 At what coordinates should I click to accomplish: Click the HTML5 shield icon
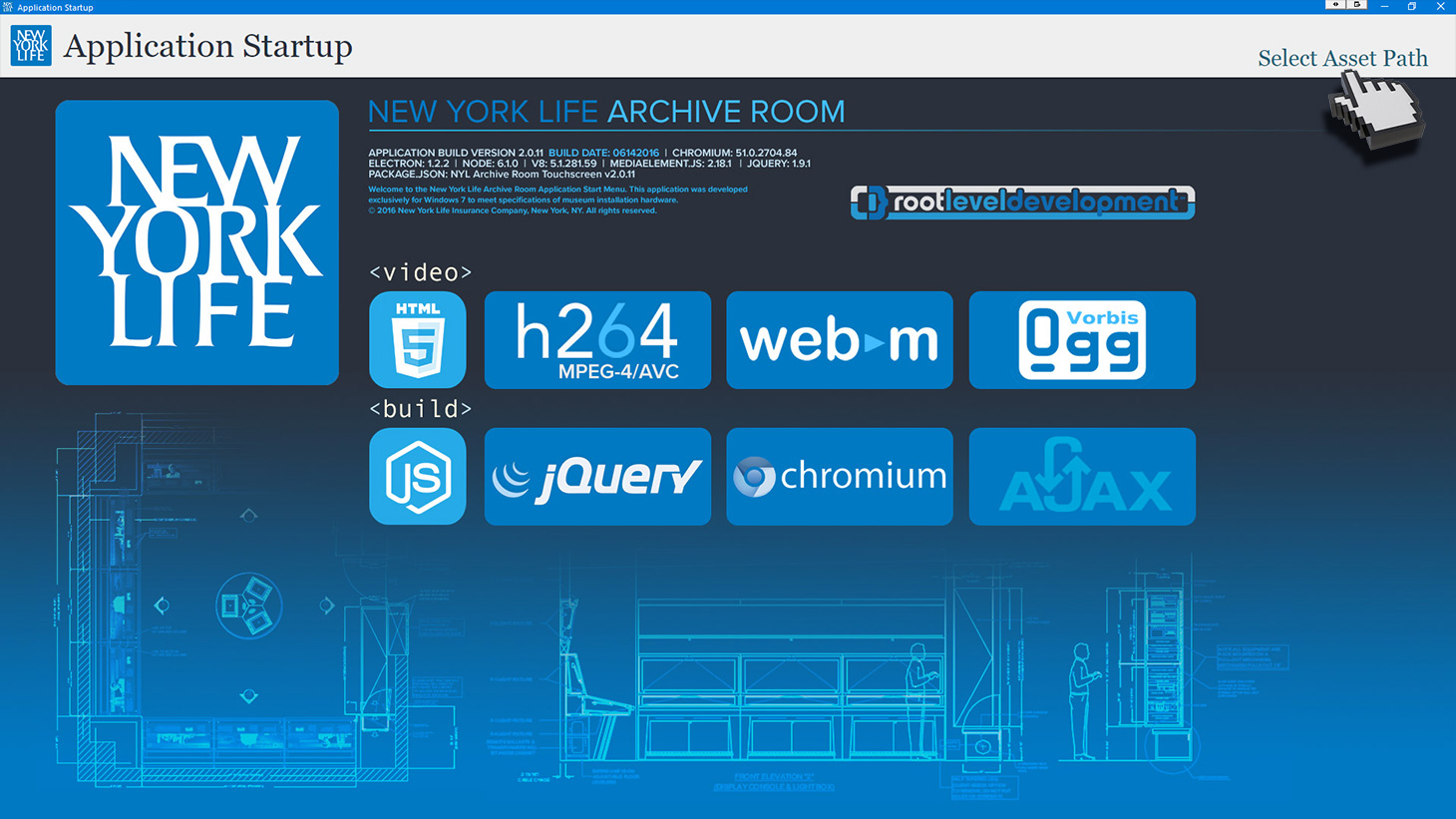[417, 340]
